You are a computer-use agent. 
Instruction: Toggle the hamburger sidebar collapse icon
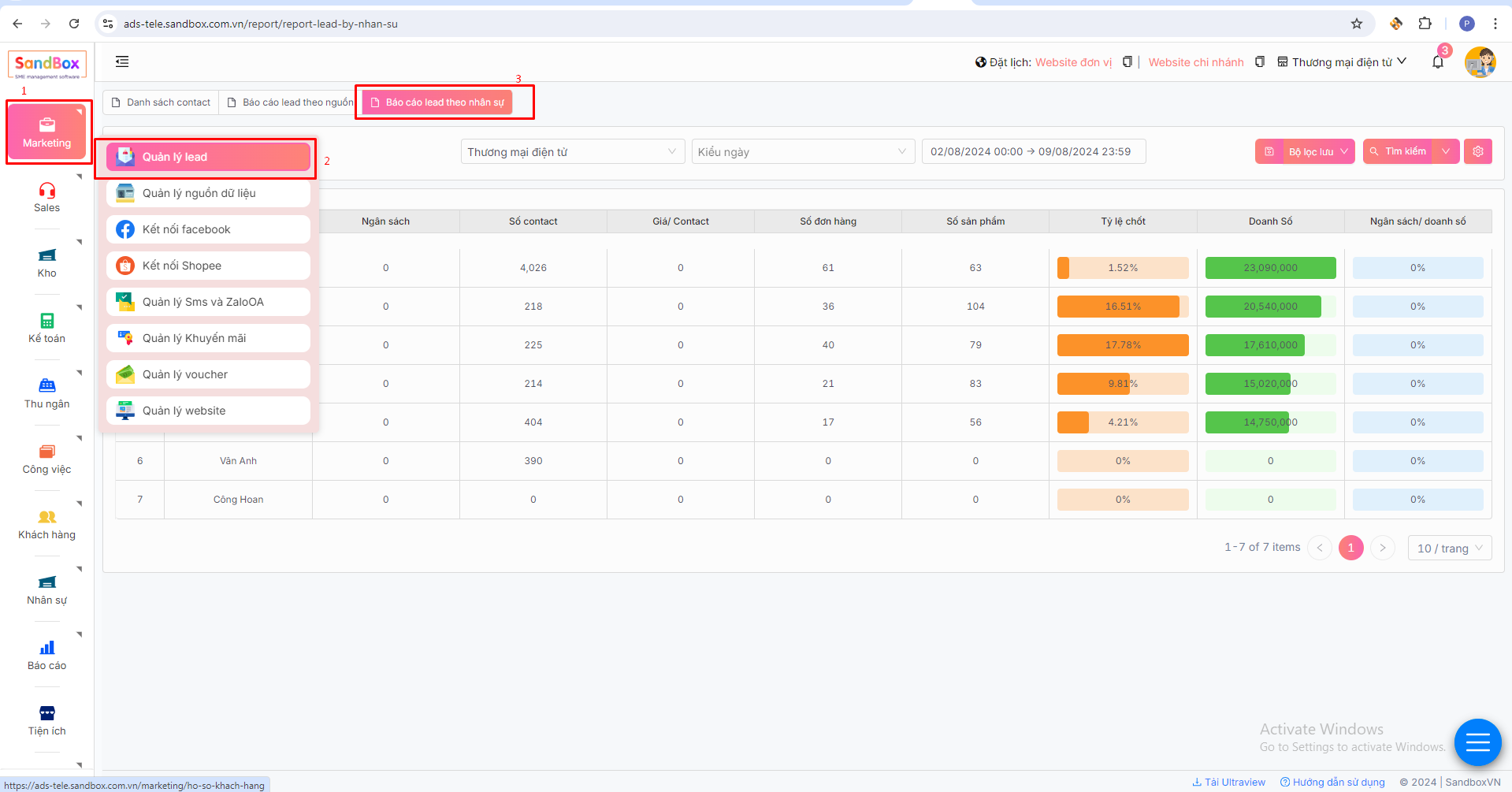[122, 61]
